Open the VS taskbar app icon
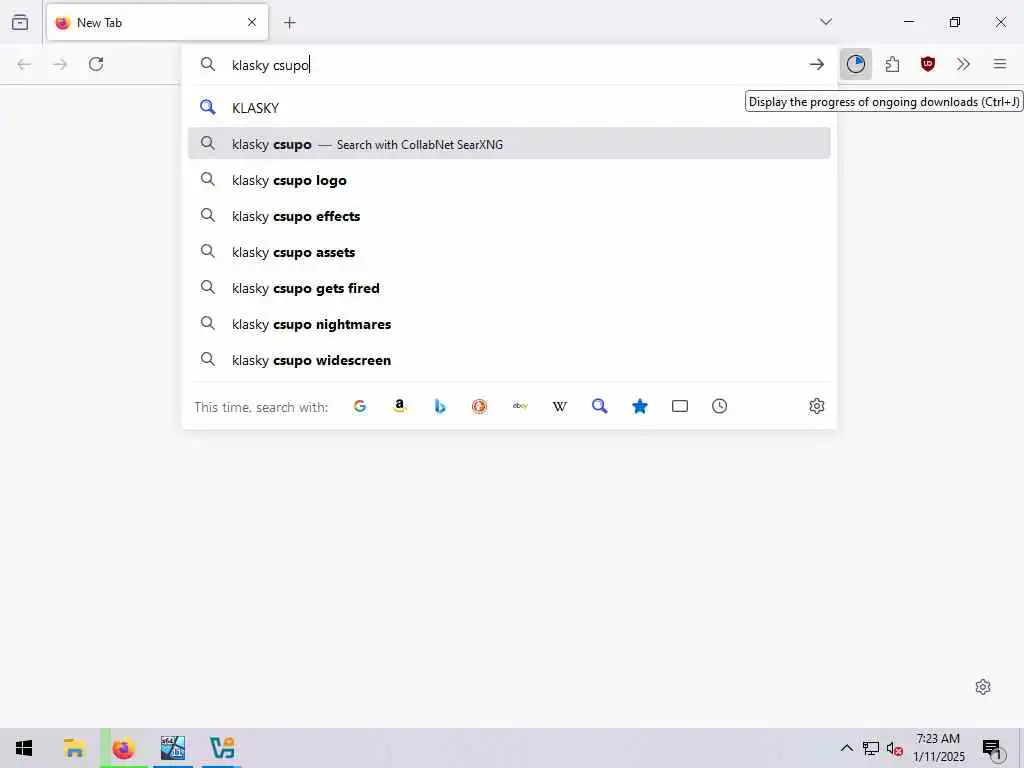Viewport: 1024px width, 768px height. tap(222, 748)
